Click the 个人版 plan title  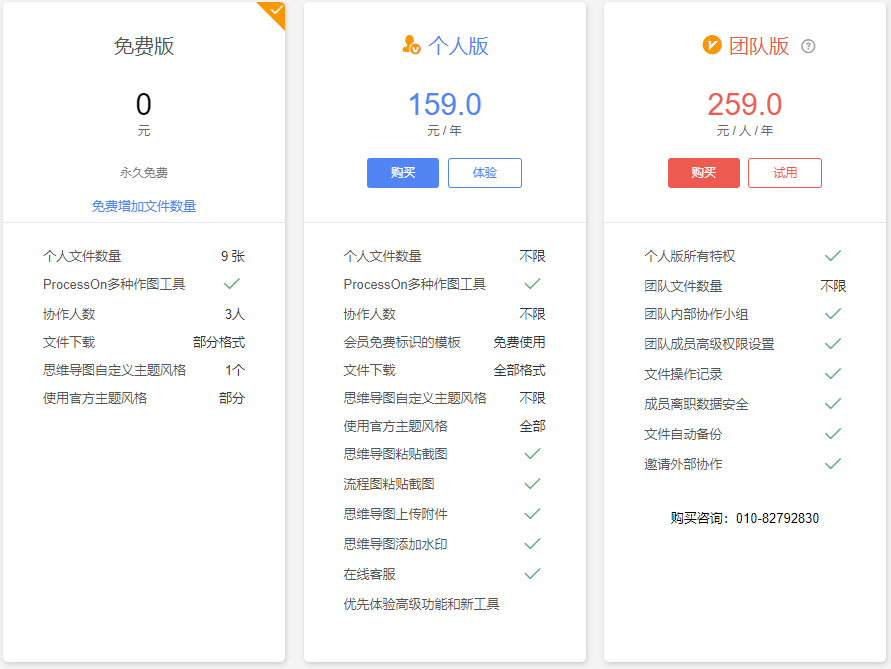tap(458, 46)
